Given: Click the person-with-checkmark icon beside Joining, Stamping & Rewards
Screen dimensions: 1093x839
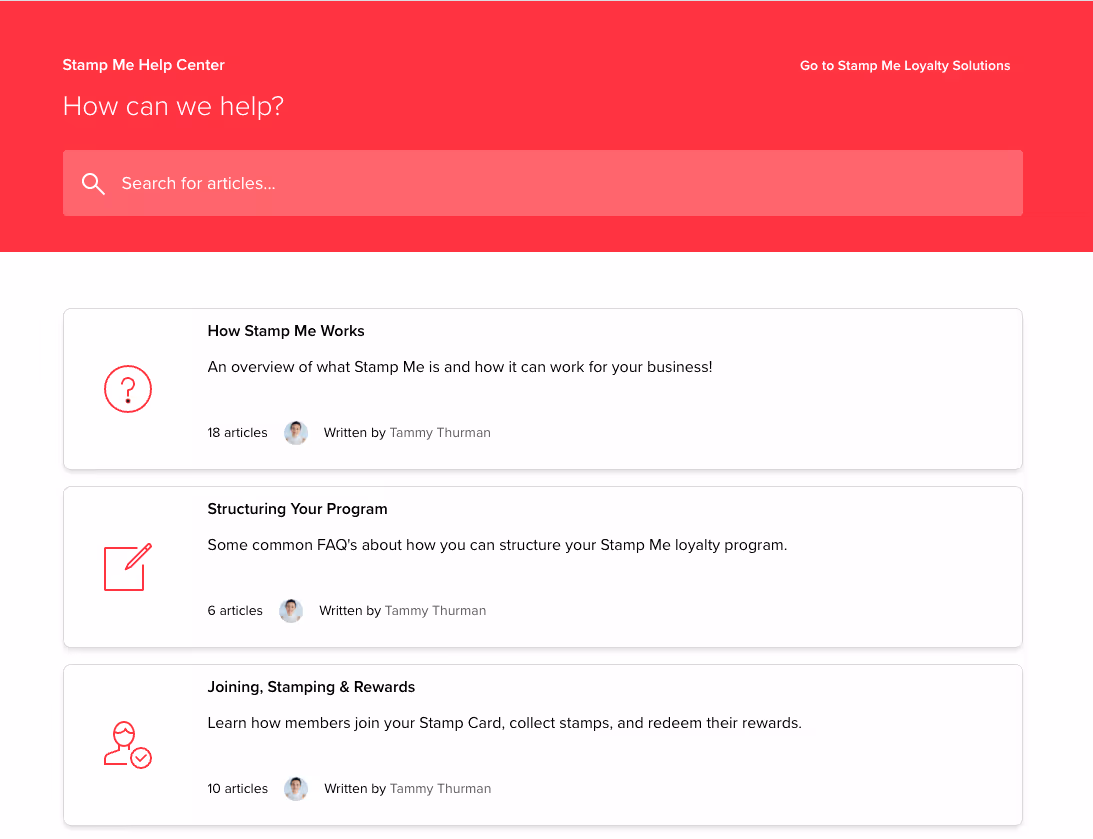Looking at the screenshot, I should 128,744.
